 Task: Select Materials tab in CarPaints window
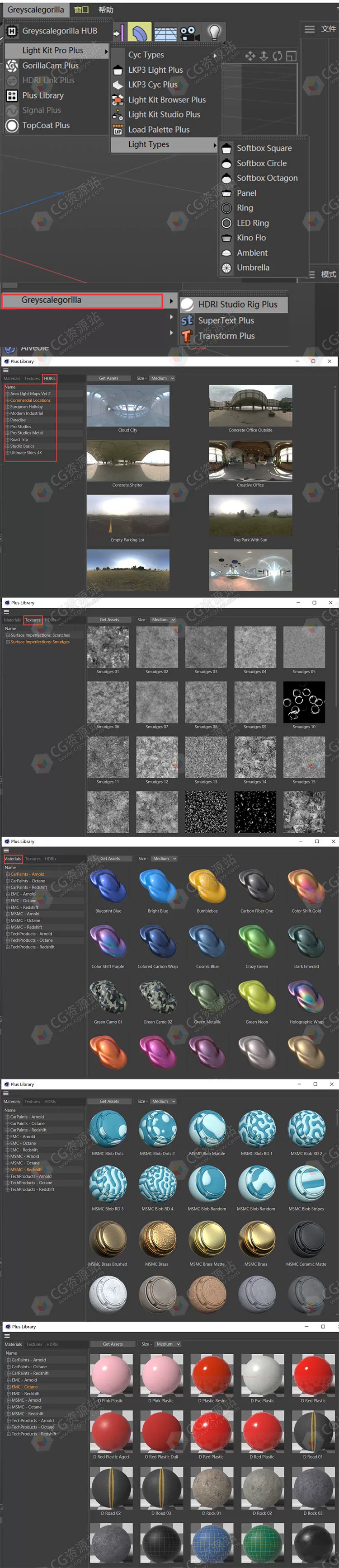pyautogui.click(x=13, y=859)
